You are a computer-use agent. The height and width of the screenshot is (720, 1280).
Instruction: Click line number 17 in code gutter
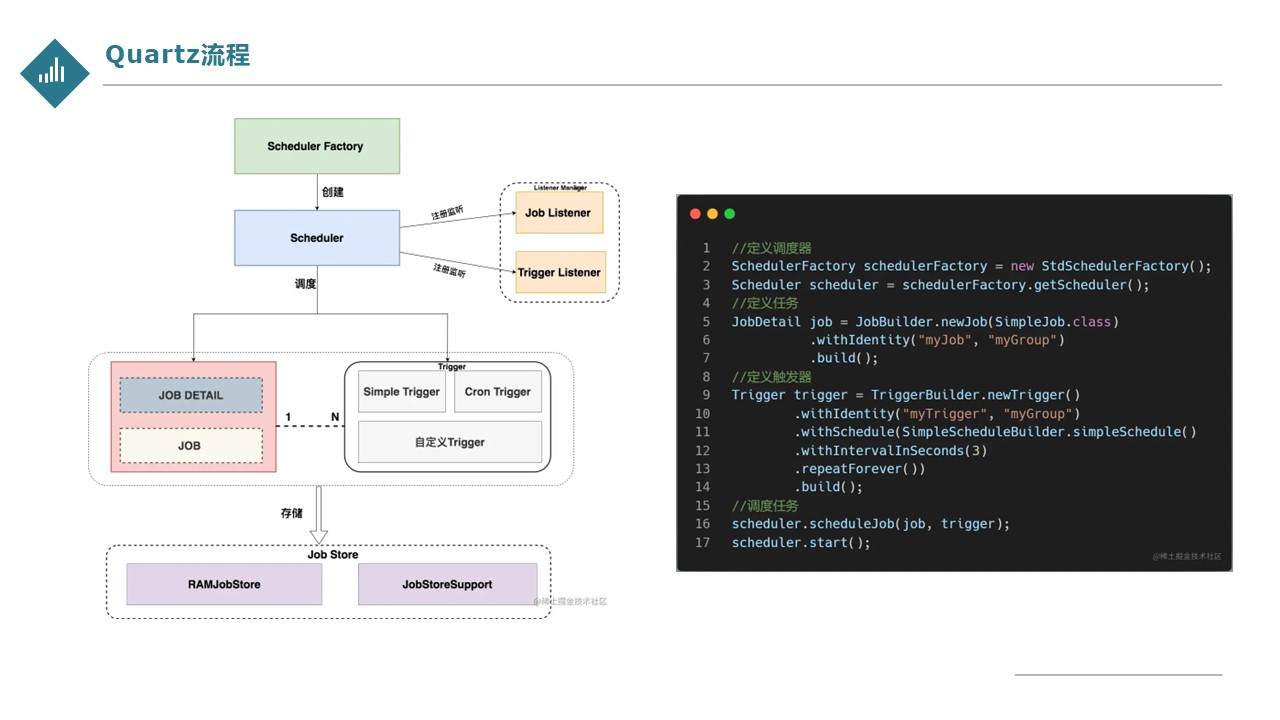click(x=702, y=543)
